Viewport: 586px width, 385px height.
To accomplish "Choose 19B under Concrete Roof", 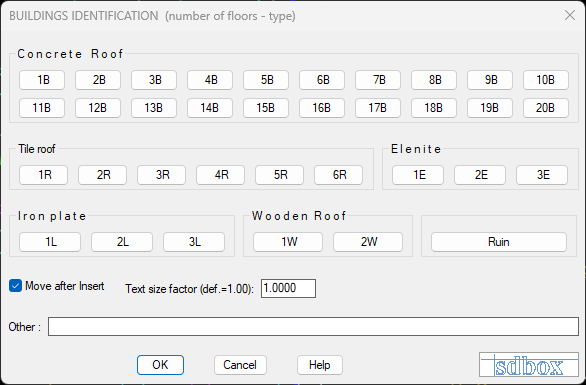I will [490, 108].
